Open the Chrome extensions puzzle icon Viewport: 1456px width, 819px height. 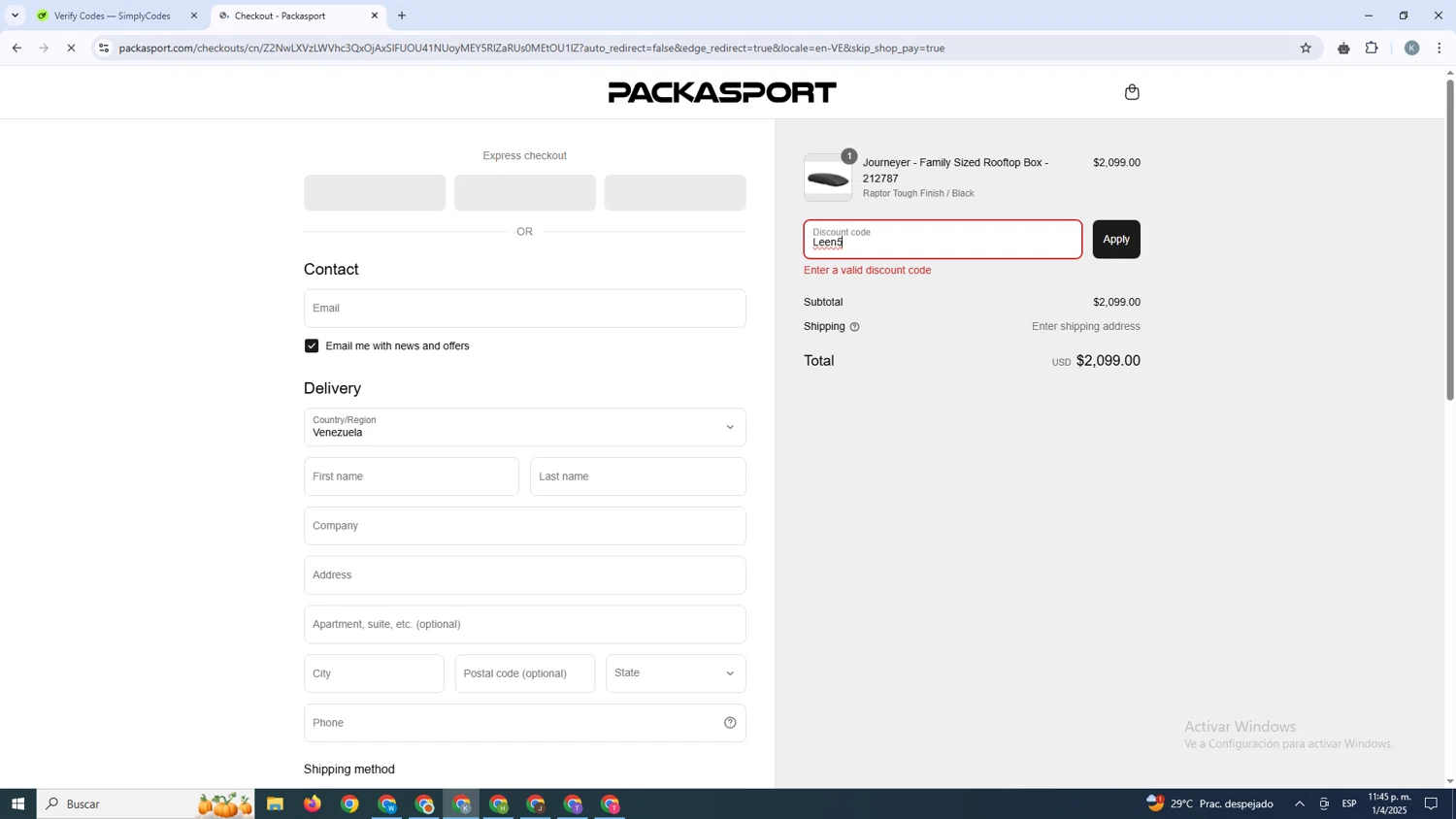pos(1372,48)
